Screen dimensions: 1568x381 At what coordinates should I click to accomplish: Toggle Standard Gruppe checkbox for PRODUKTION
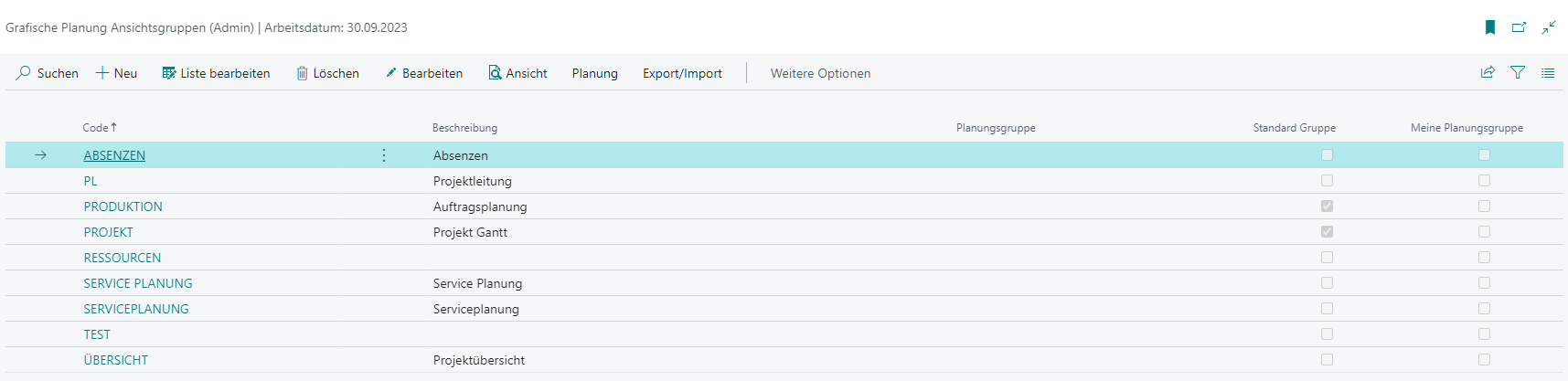click(1327, 206)
